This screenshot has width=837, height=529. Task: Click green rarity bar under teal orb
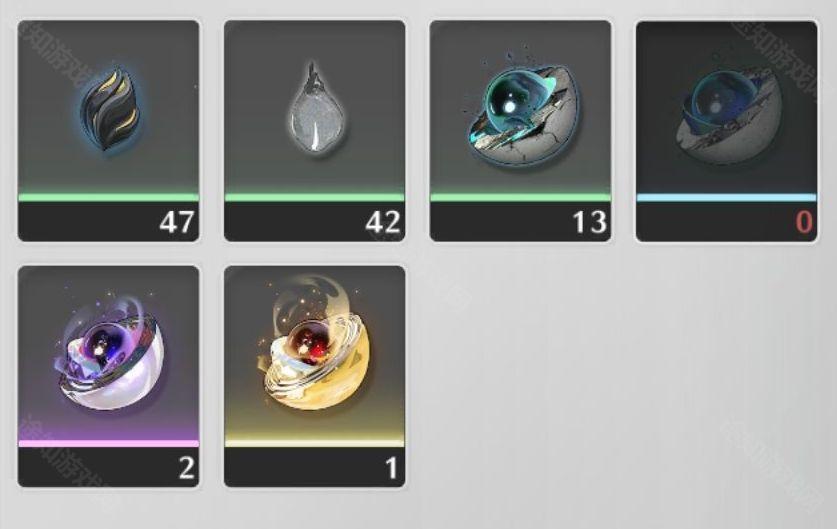pos(520,198)
